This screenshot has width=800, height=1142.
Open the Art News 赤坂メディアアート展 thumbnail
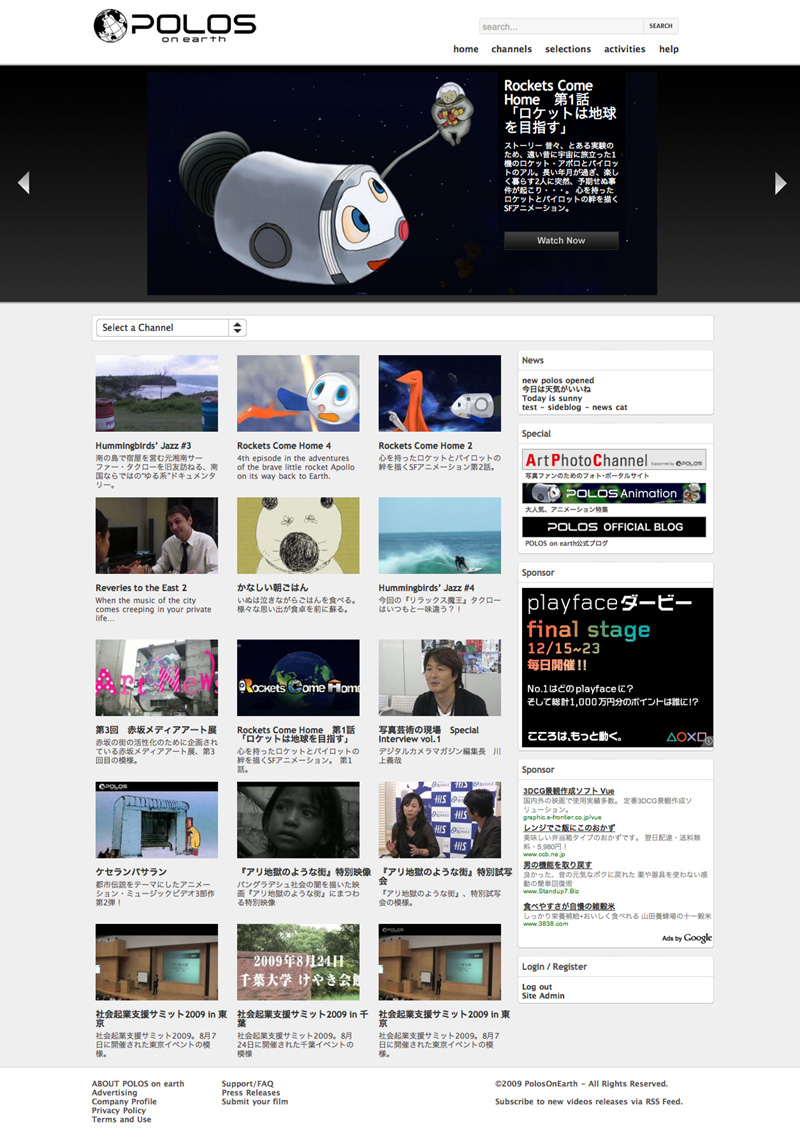(157, 677)
